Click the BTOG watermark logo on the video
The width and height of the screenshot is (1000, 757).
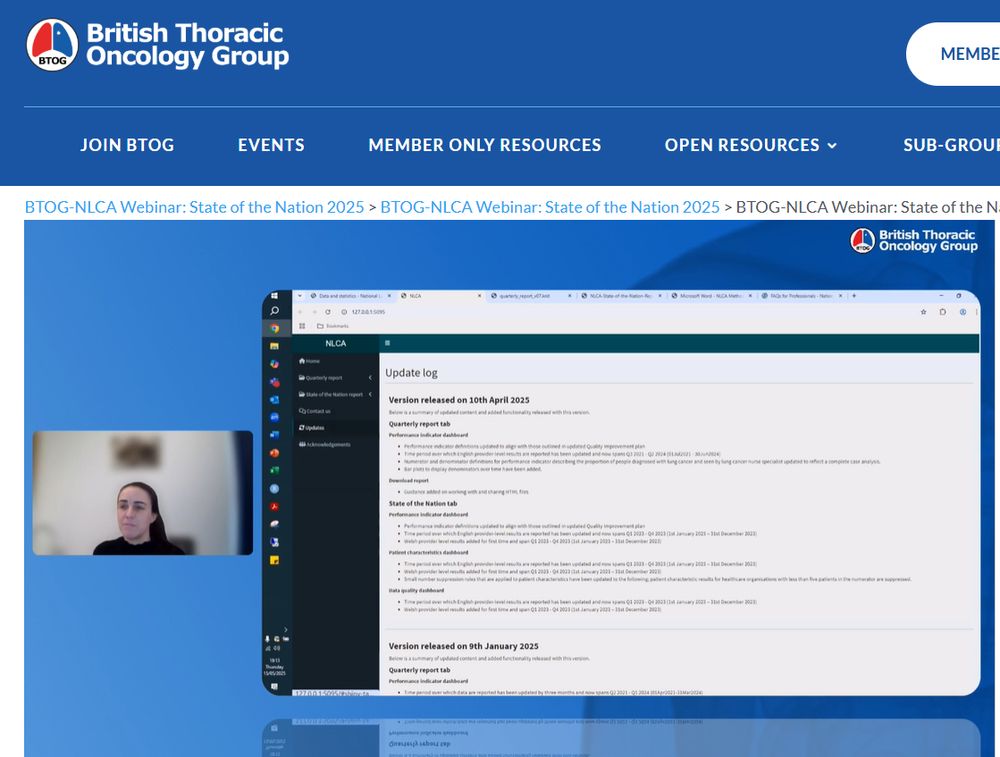[x=913, y=240]
